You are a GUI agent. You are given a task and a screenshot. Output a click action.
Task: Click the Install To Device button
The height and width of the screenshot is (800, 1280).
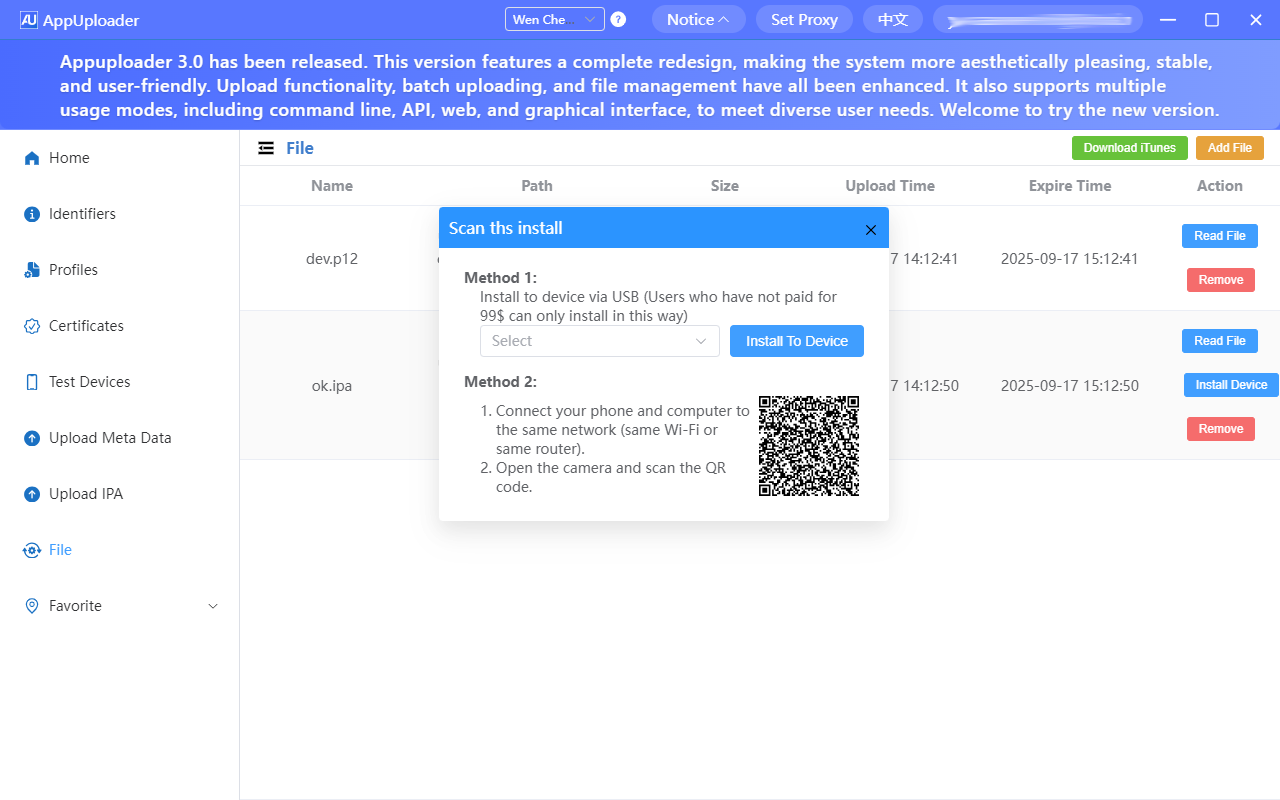click(x=797, y=341)
